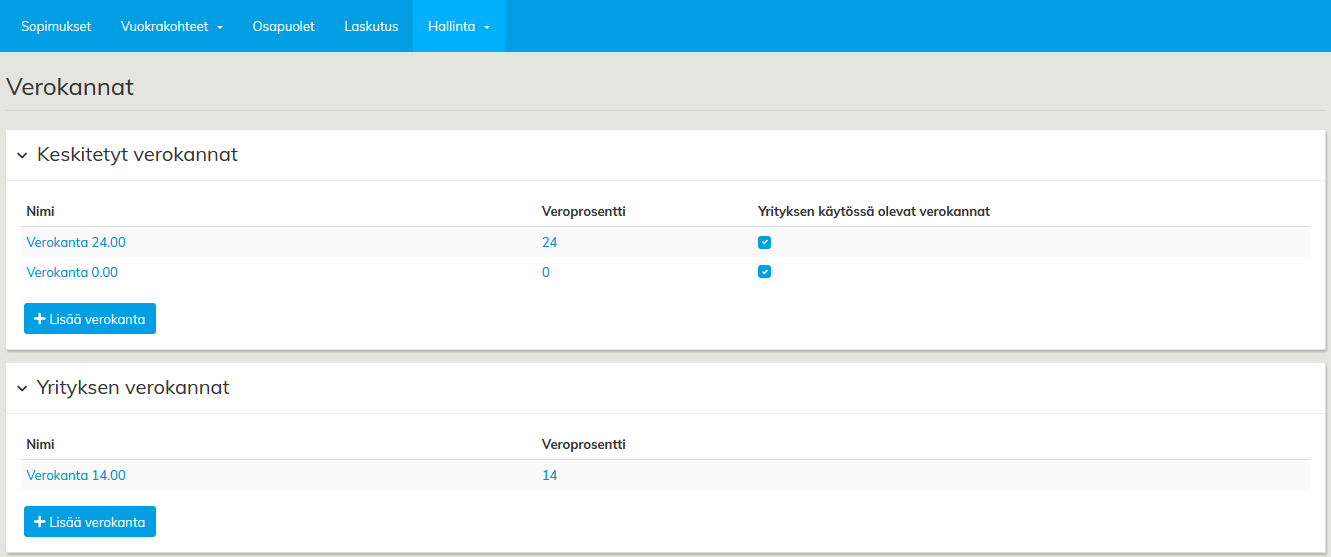This screenshot has width=1331, height=557.
Task: Collapse the Keskitetyt verokannat section chevron
Action: click(x=22, y=156)
